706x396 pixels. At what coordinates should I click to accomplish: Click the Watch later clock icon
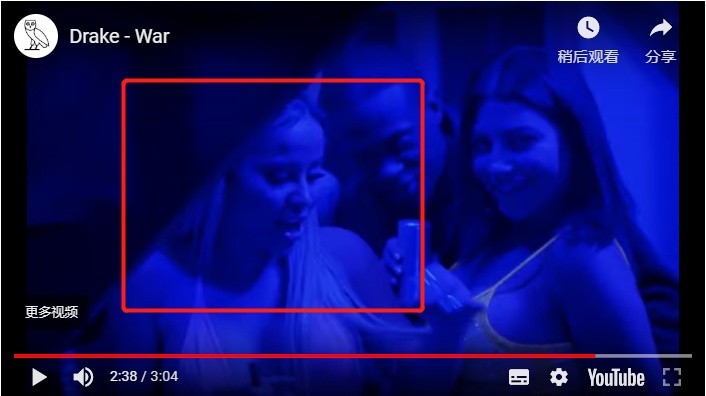point(588,27)
